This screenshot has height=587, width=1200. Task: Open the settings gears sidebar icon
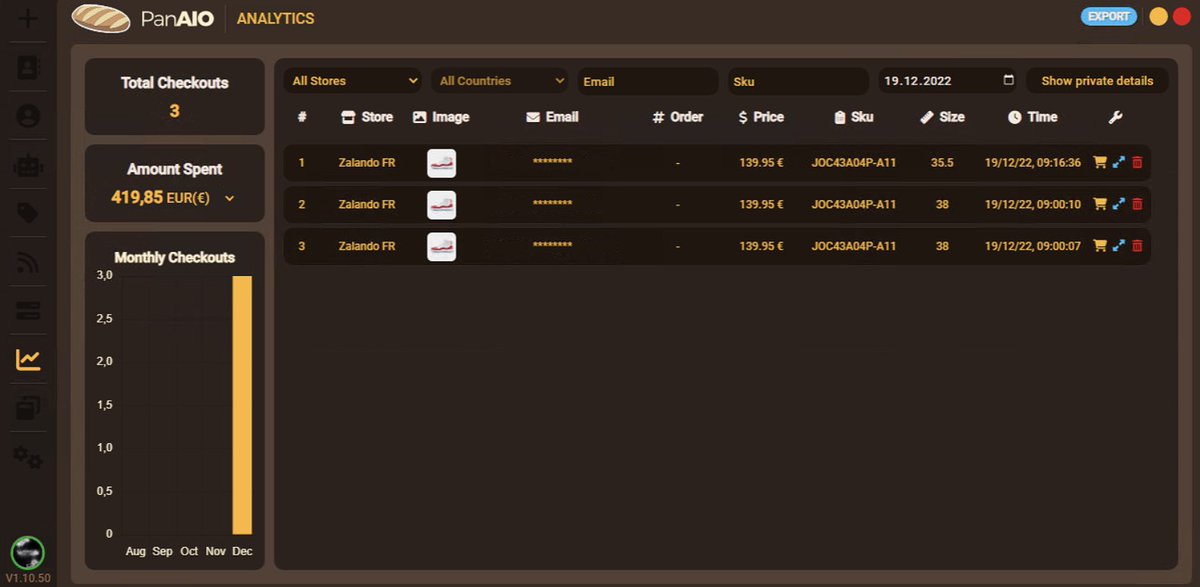coord(28,458)
